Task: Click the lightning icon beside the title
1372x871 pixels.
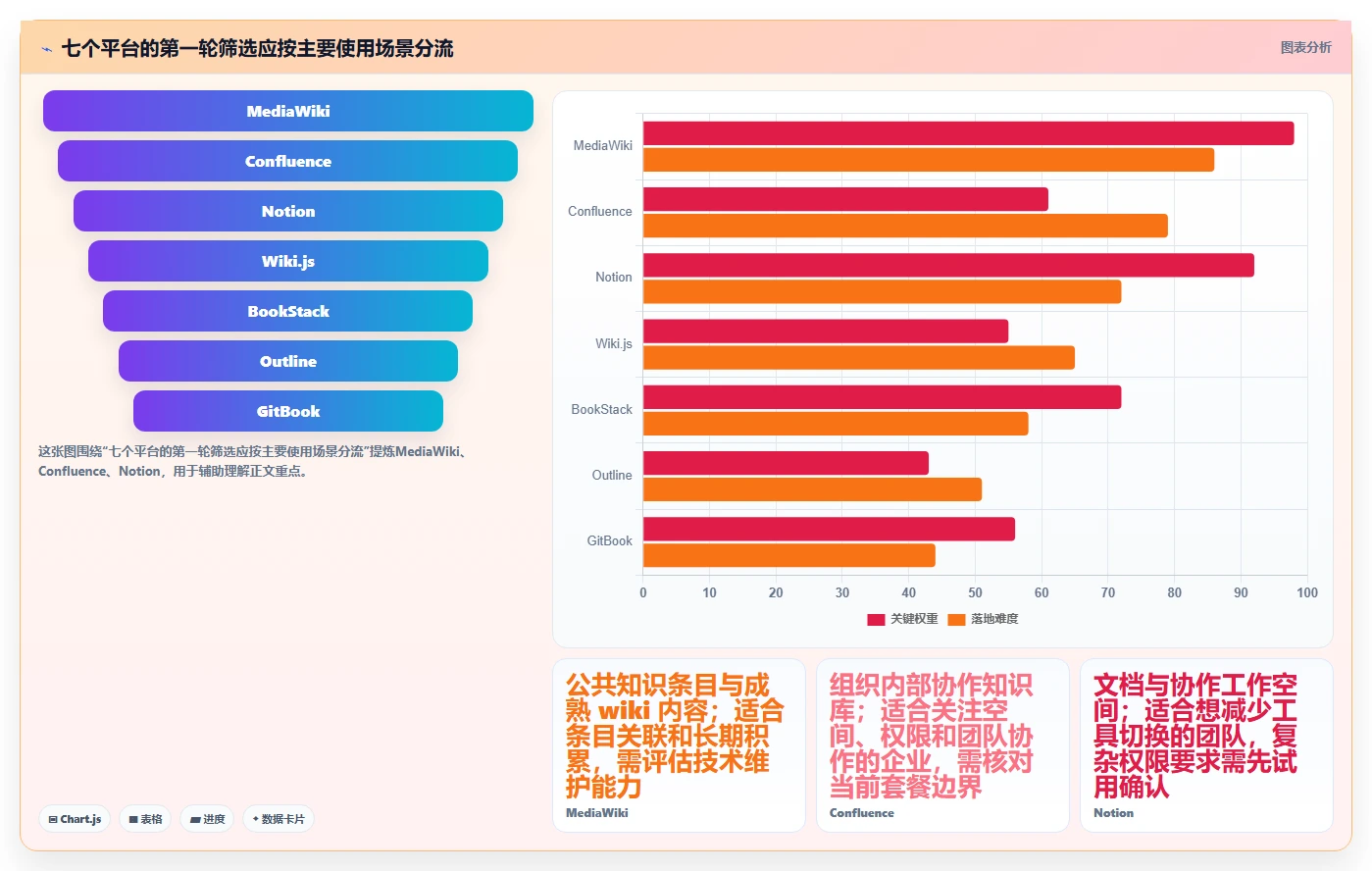Action: [46, 49]
